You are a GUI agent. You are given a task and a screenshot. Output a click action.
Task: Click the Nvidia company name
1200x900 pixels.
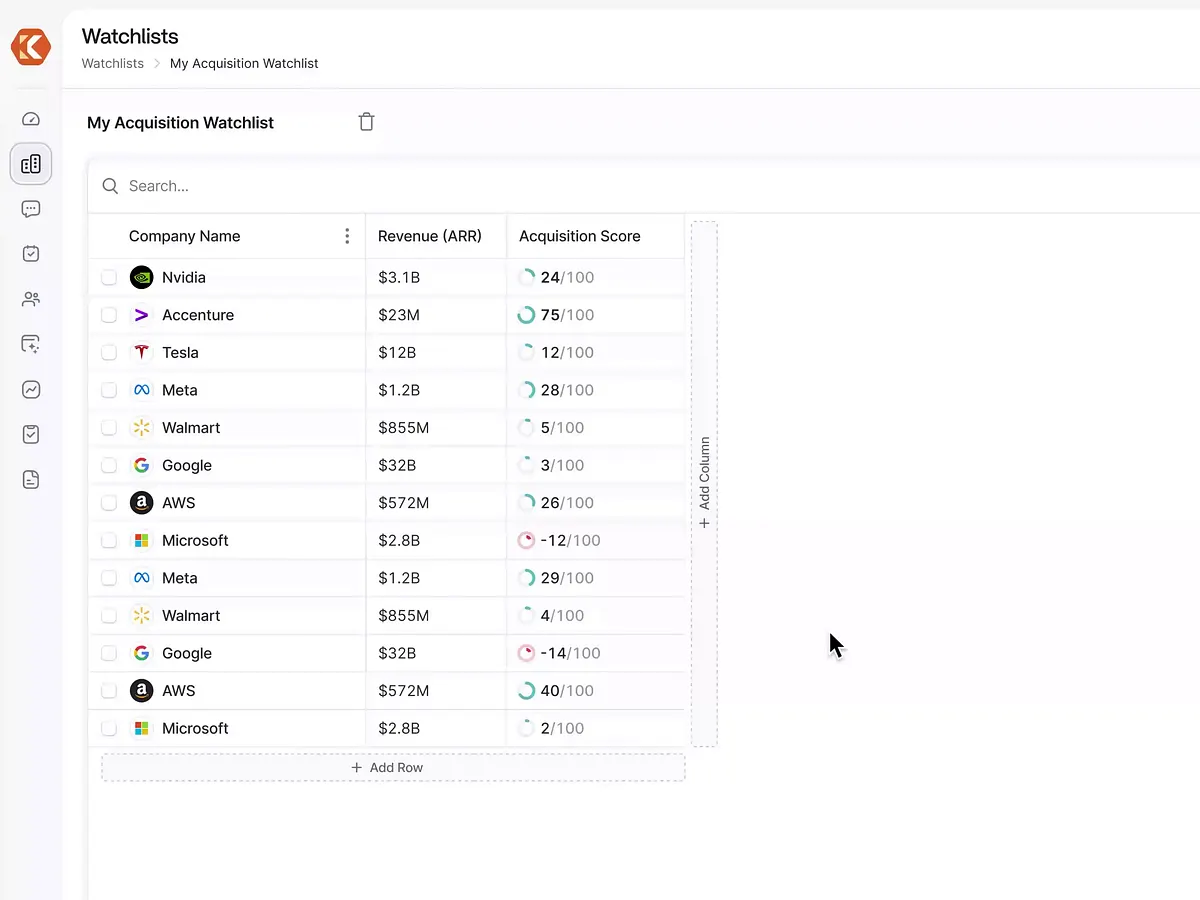[184, 277]
